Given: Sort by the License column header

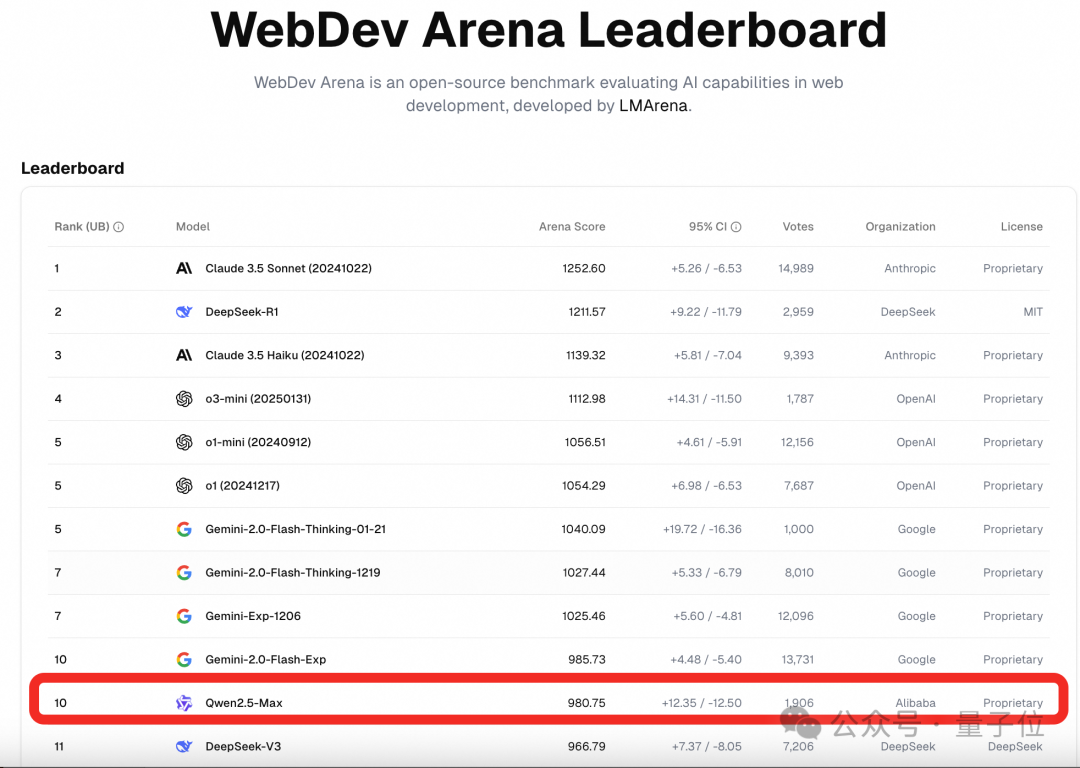Looking at the screenshot, I should (1021, 227).
